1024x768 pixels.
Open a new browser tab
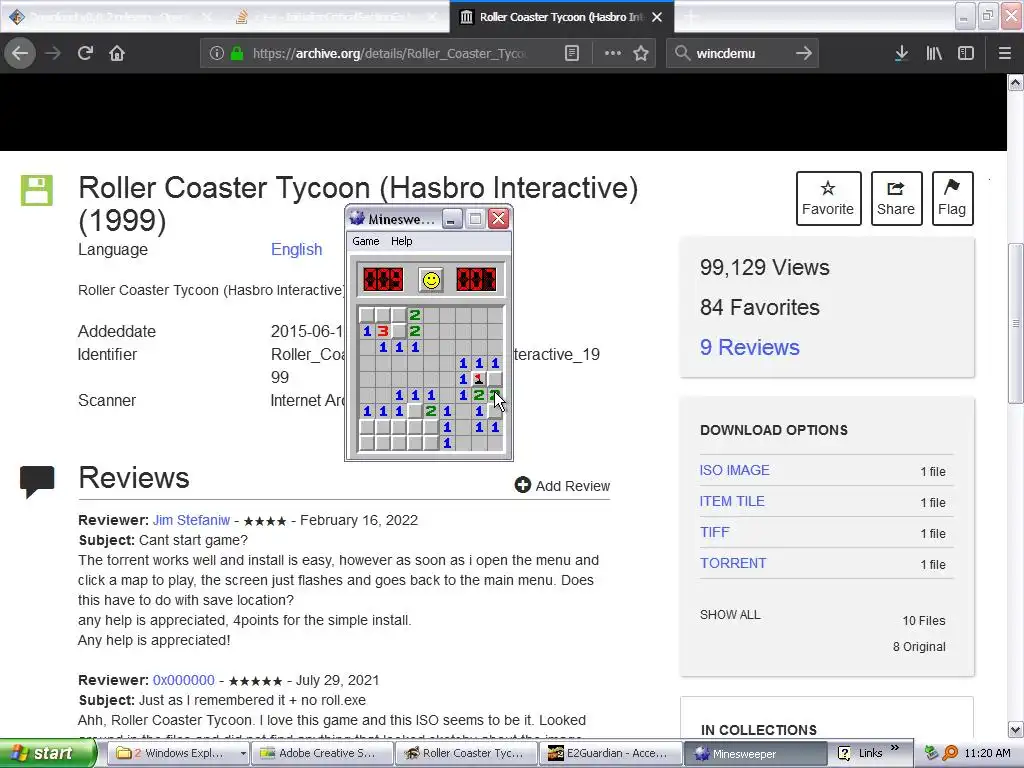pyautogui.click(x=690, y=17)
